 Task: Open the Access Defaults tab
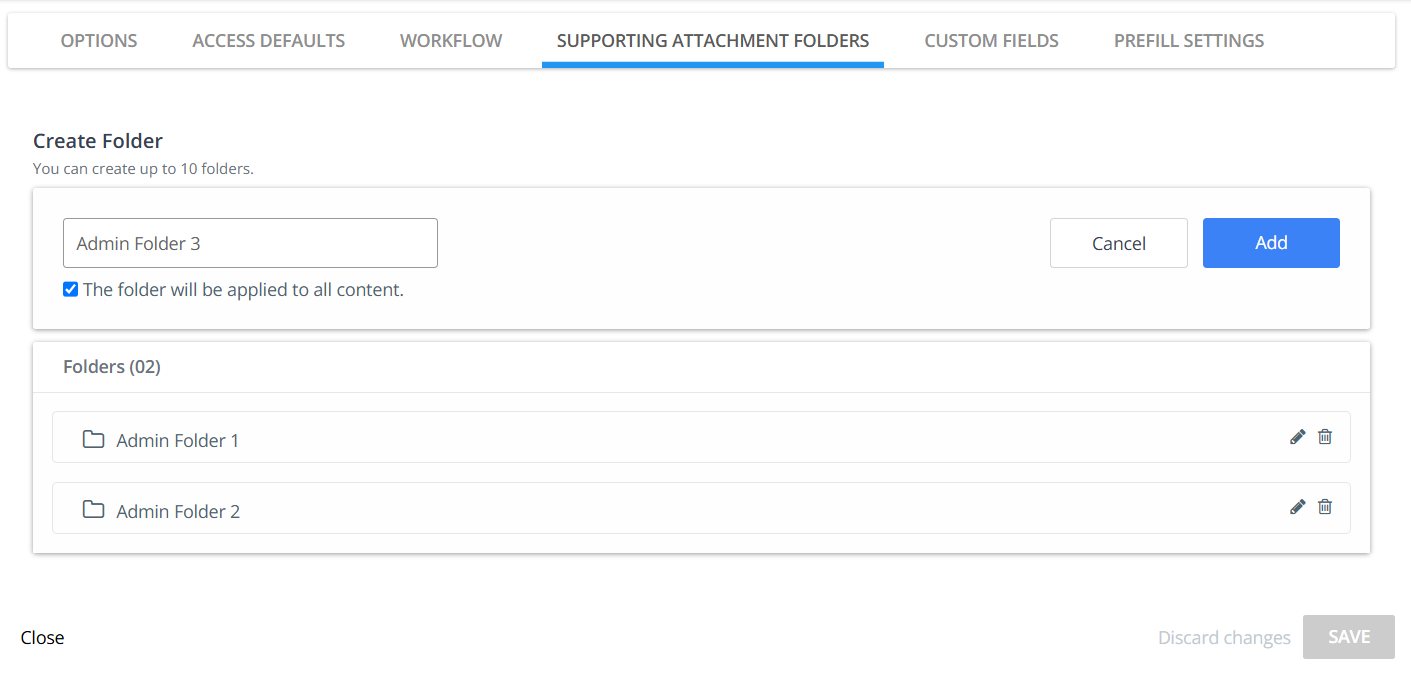point(268,41)
